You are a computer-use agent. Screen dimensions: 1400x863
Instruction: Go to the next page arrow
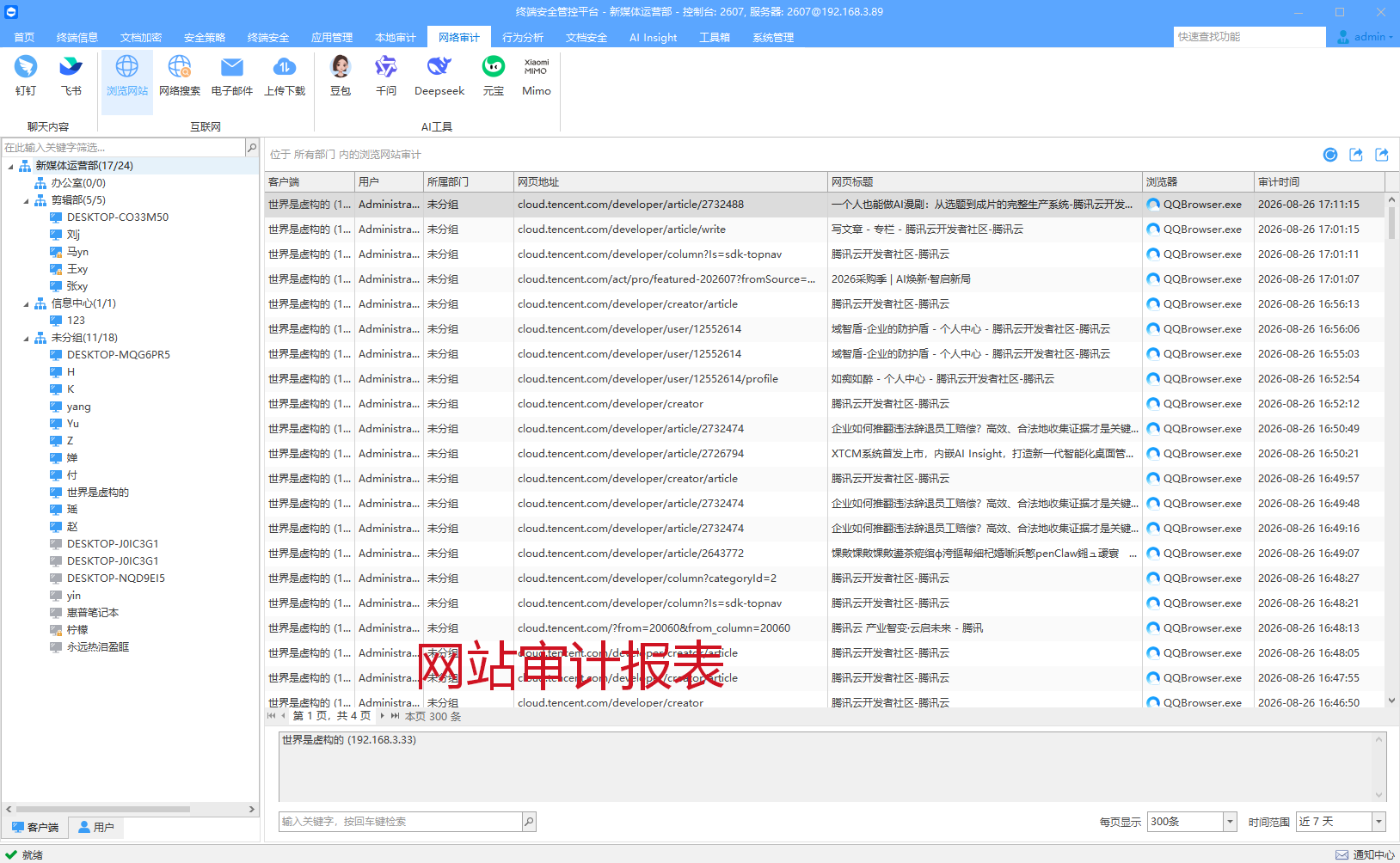(x=383, y=716)
